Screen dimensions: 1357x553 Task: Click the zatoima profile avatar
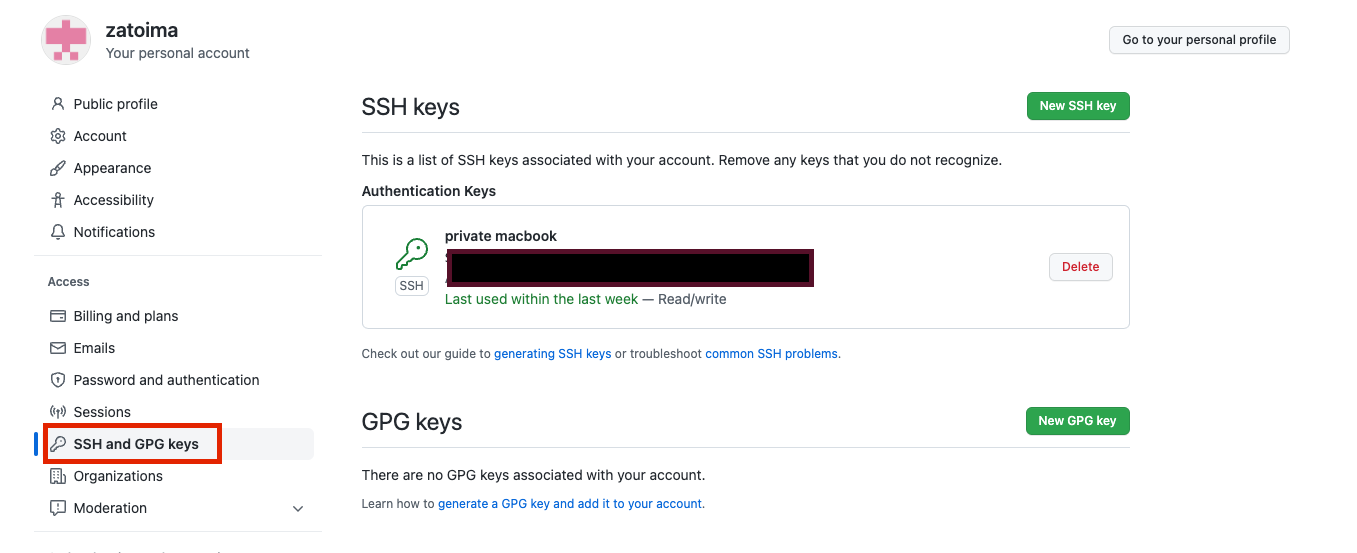click(x=66, y=40)
